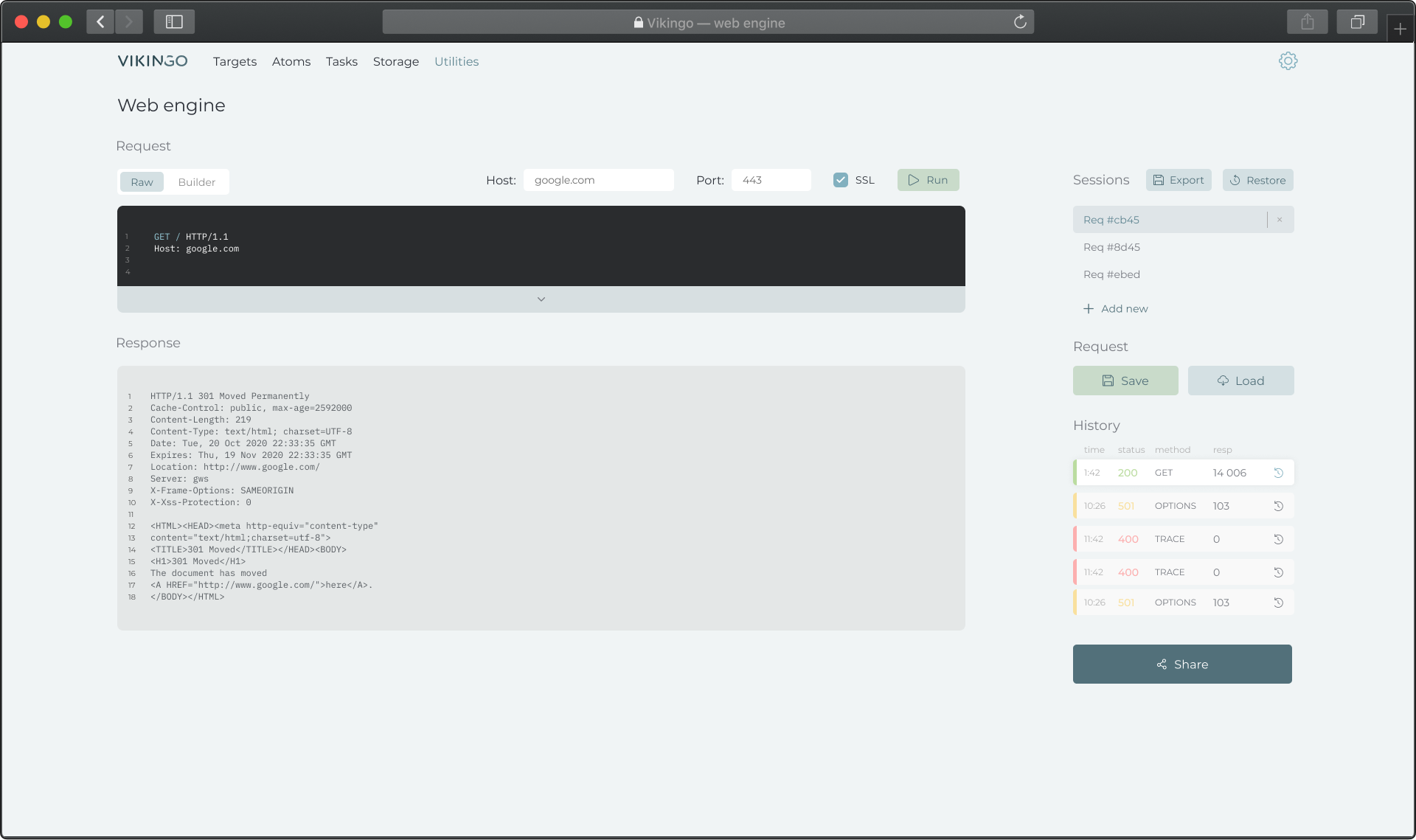Uncheck the SSL checkbox

point(840,180)
